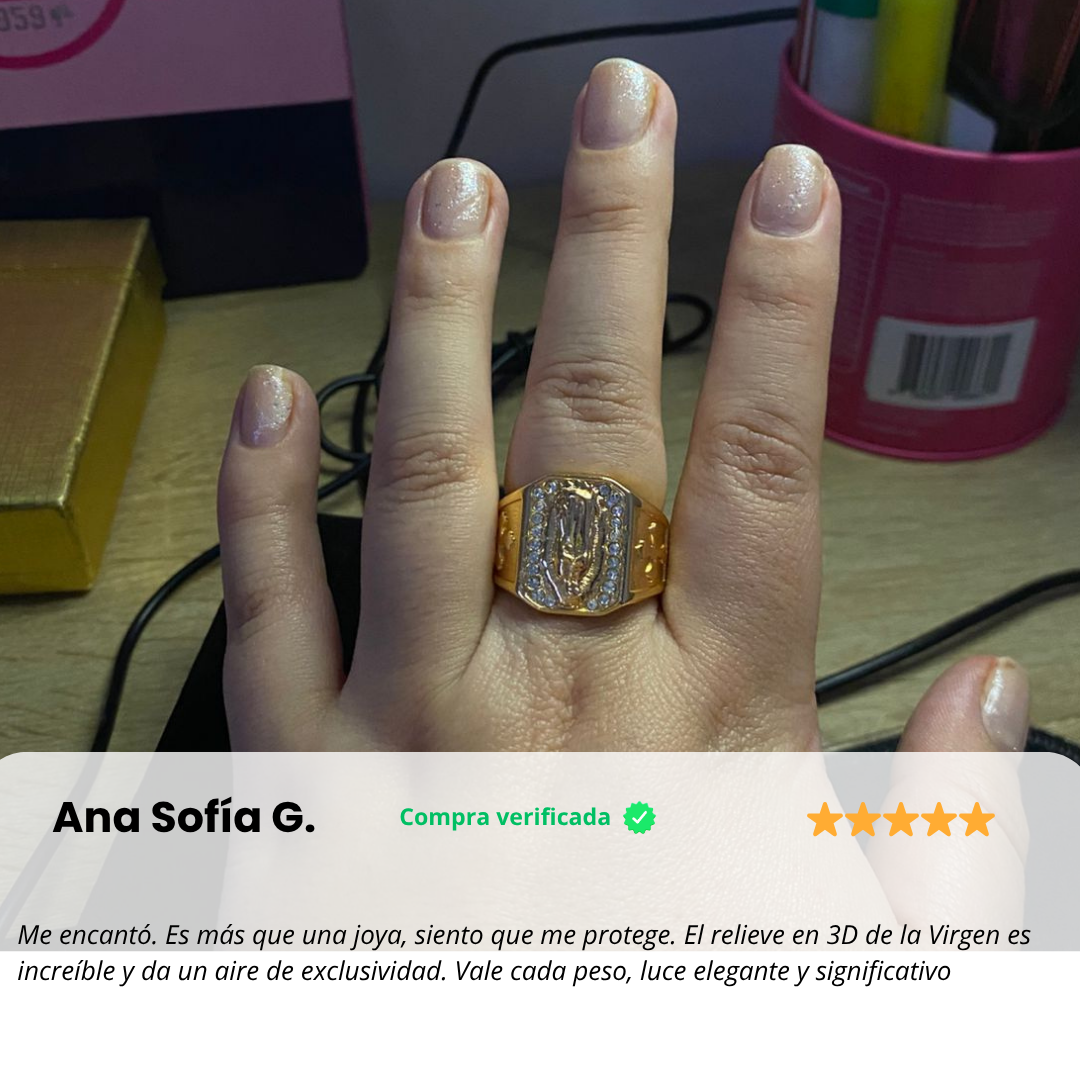Viewport: 1080px width, 1080px height.
Task: Open reviewer name "Ana Sofía G."
Action: coord(184,818)
